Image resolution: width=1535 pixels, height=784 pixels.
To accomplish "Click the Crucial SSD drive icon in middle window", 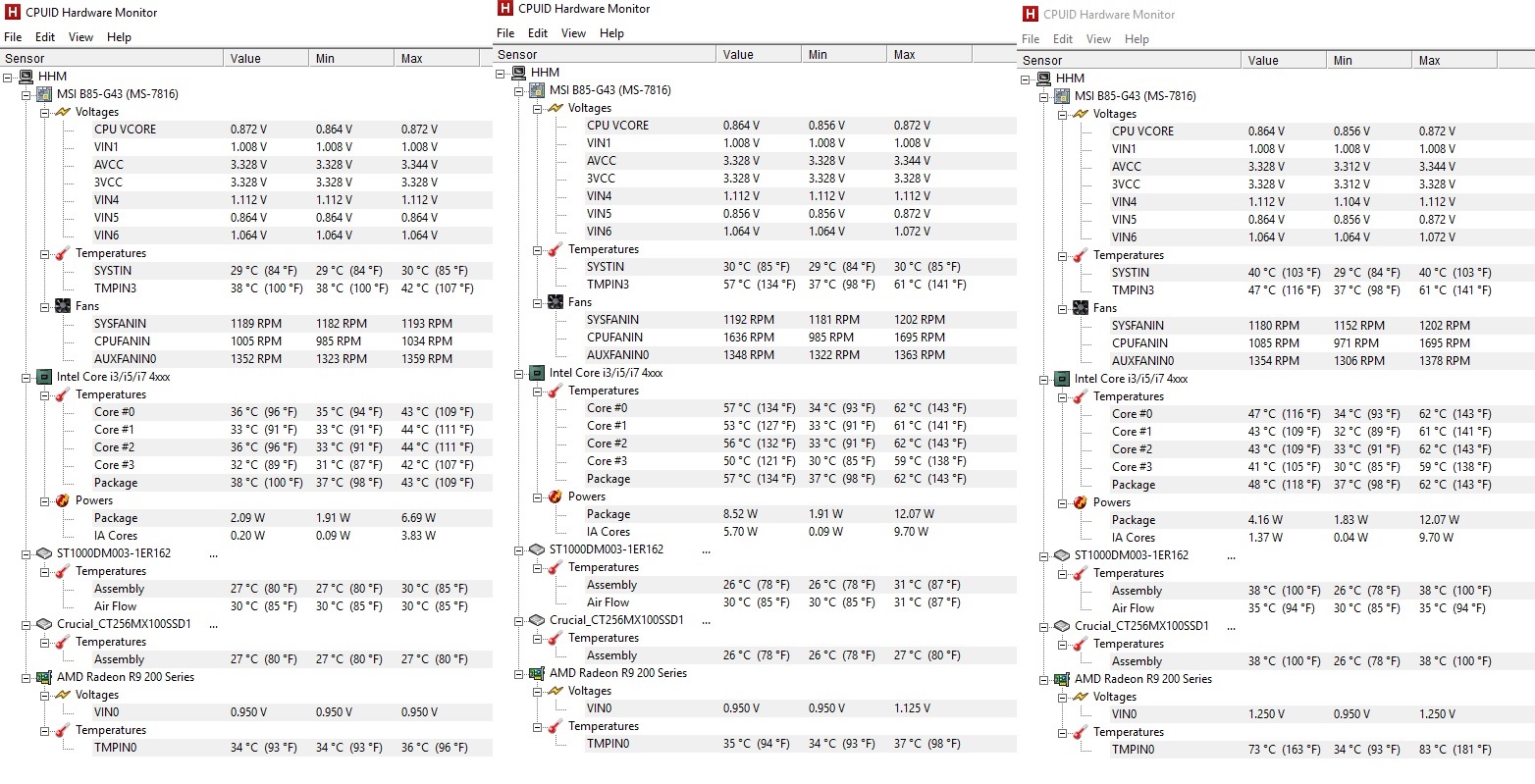I will tap(537, 620).
